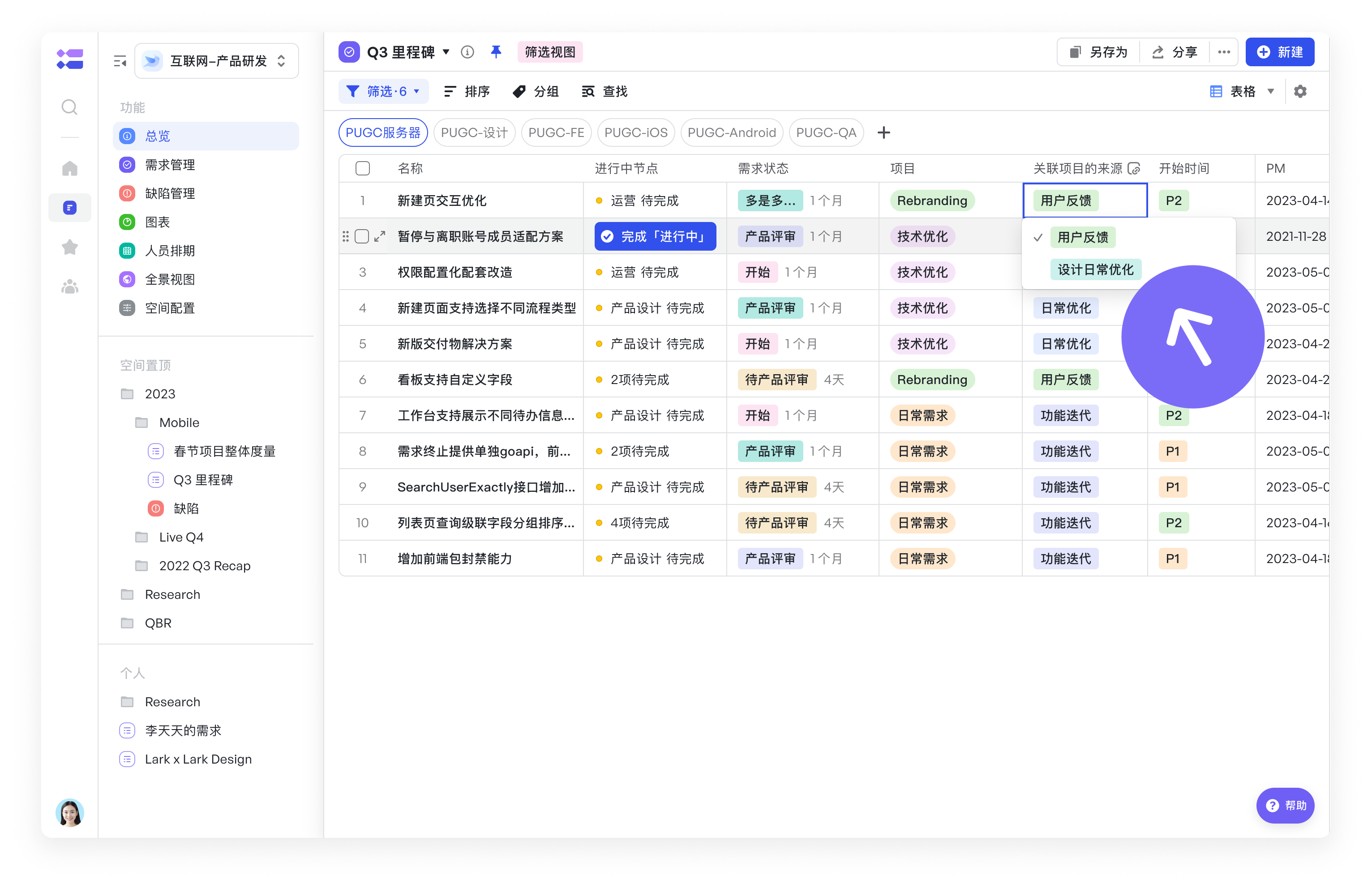Add a new view tab with plus
The height and width of the screenshot is (888, 1372).
pyautogui.click(x=883, y=133)
